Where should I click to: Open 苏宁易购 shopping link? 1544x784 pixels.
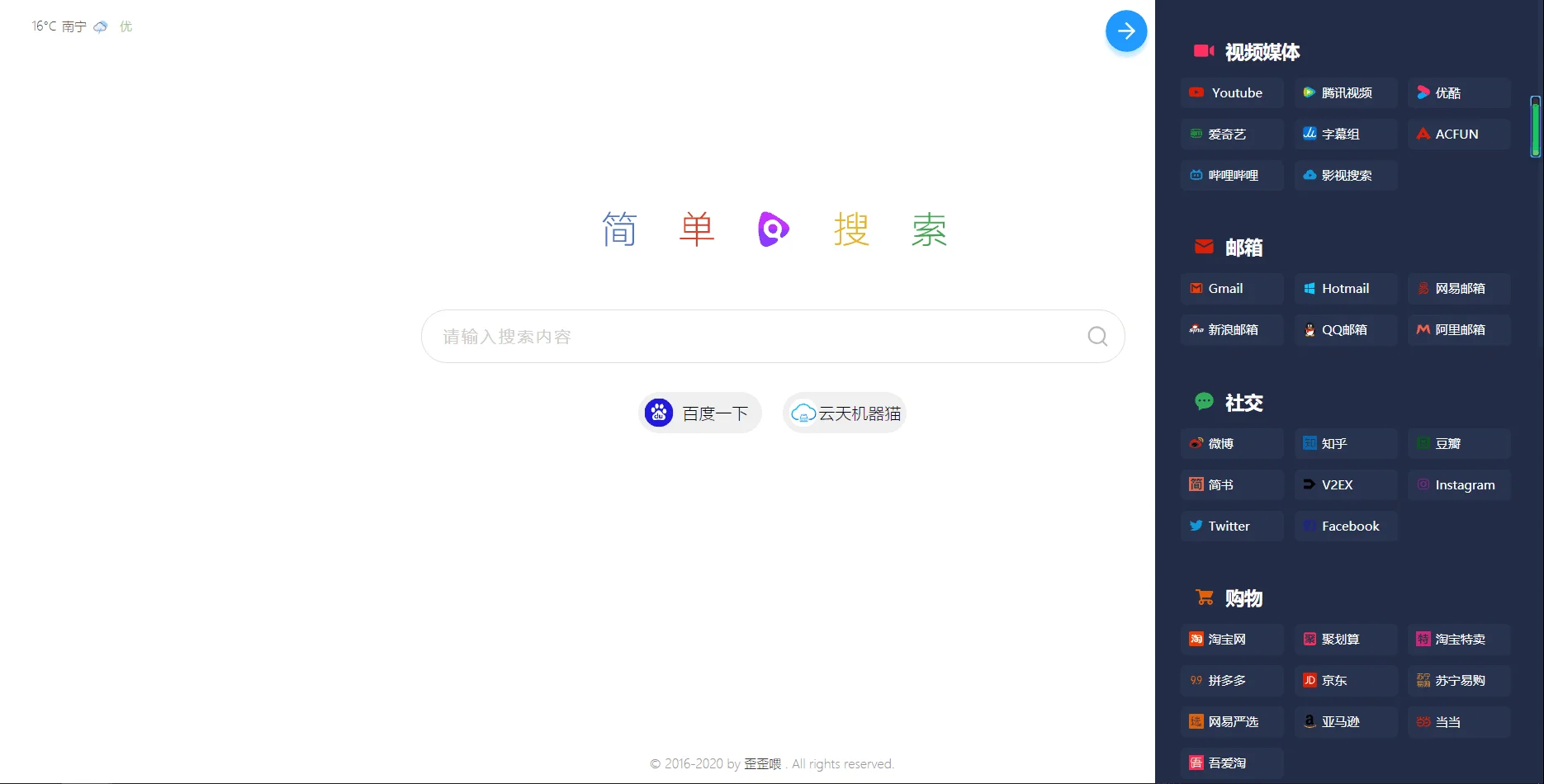pos(1459,681)
